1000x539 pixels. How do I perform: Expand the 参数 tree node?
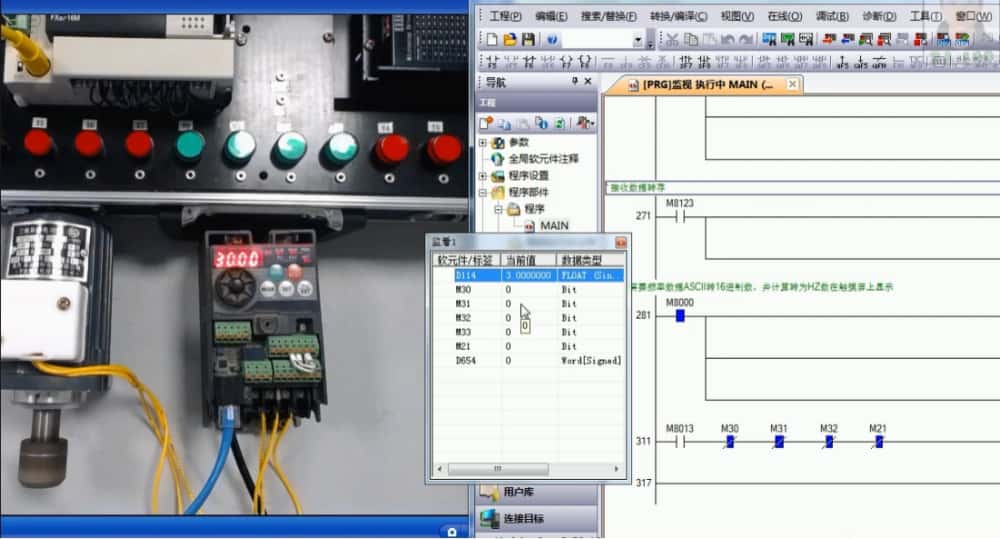click(x=483, y=143)
